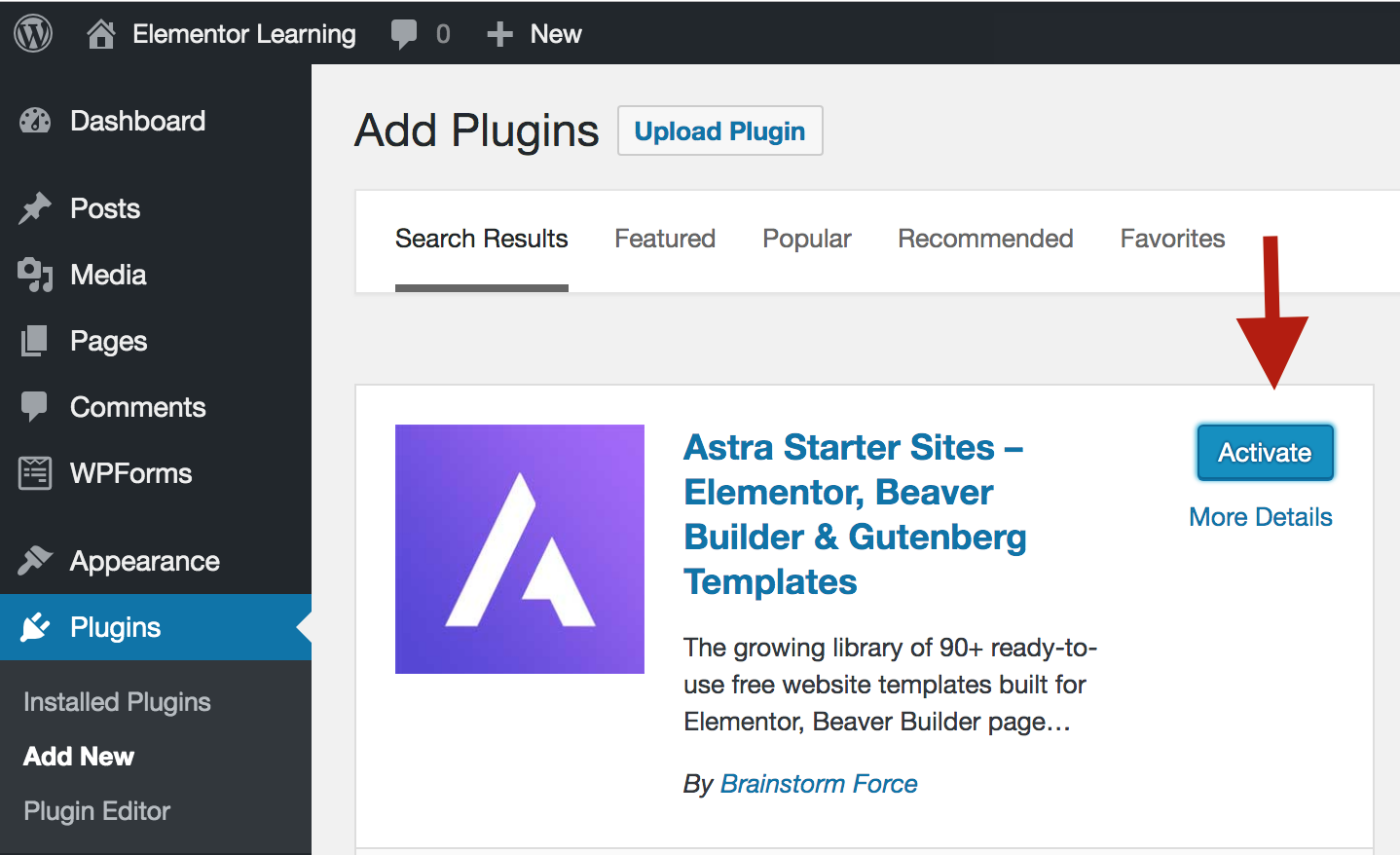Image resolution: width=1400 pixels, height=855 pixels.
Task: Click the Pages icon in sidebar
Action: click(x=35, y=341)
